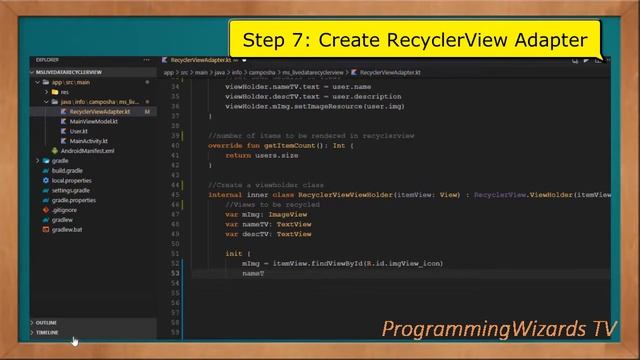
Task: Click the 'main' breadcrumb segment
Action: coord(201,73)
